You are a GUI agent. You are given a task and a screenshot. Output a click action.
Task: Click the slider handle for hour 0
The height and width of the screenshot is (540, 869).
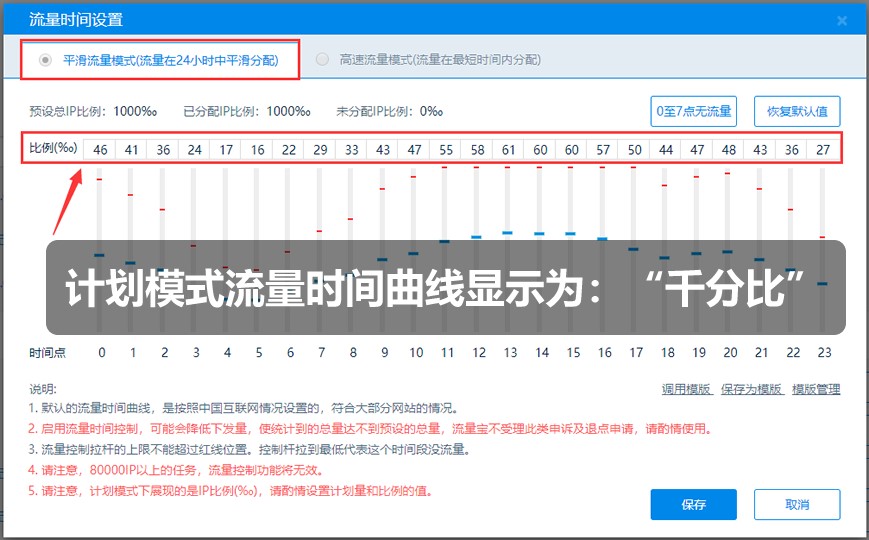click(x=99, y=255)
